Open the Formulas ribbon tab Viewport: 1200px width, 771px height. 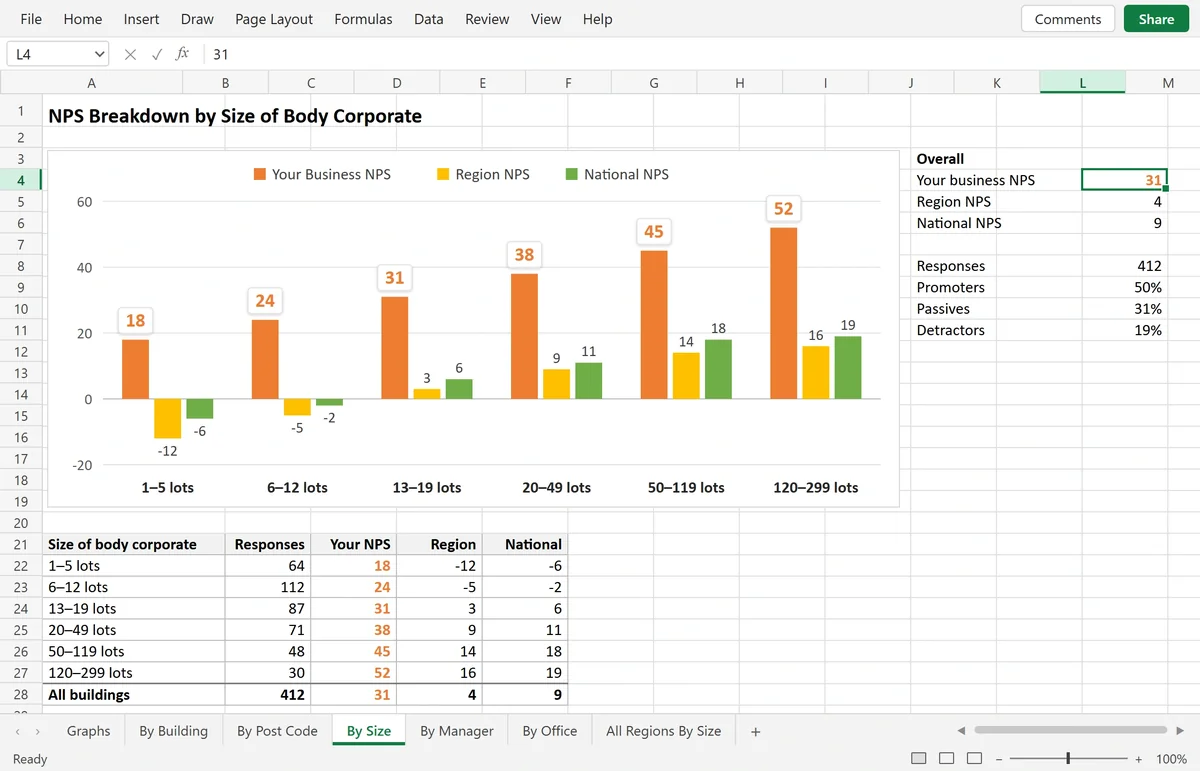(x=363, y=19)
